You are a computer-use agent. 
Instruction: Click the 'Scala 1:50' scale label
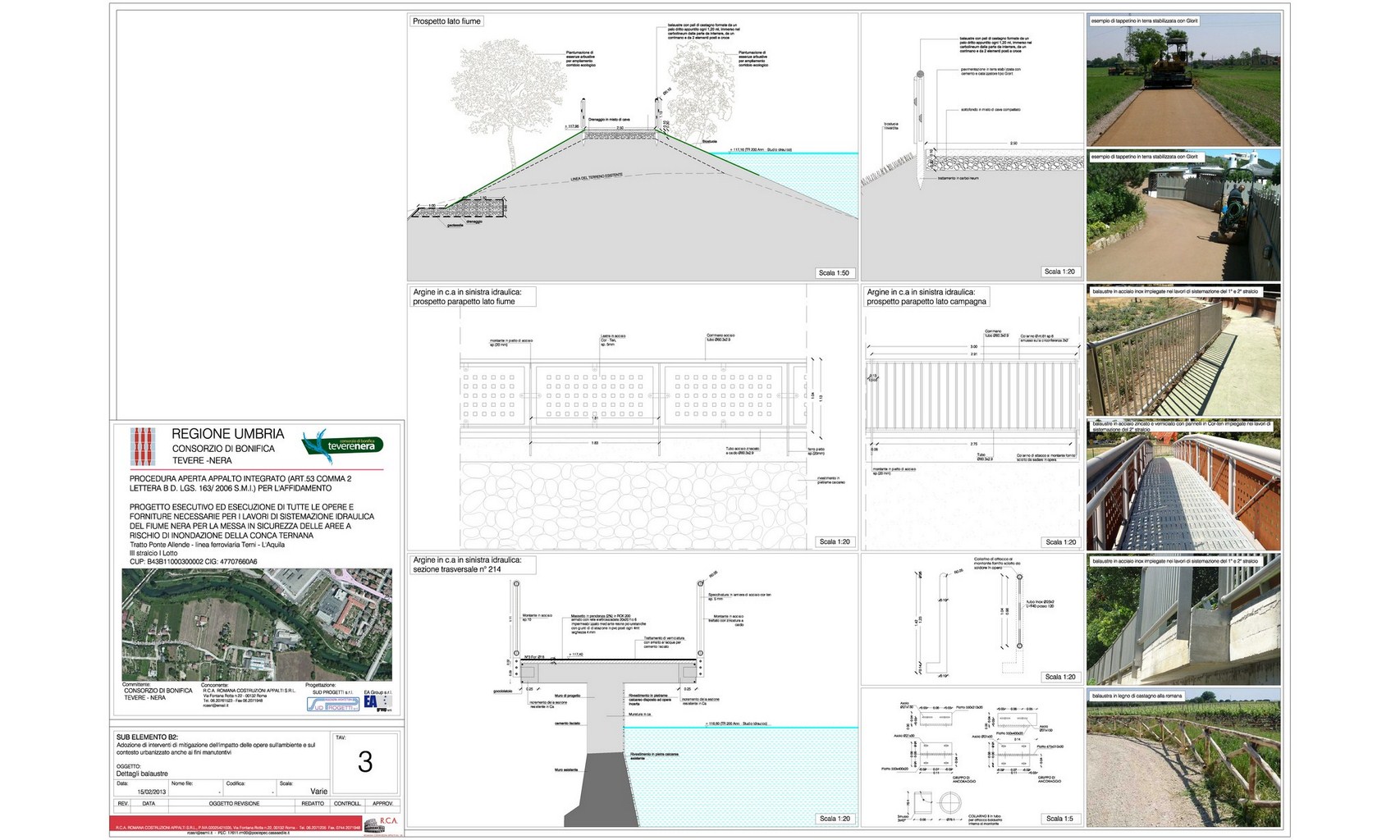(x=834, y=273)
